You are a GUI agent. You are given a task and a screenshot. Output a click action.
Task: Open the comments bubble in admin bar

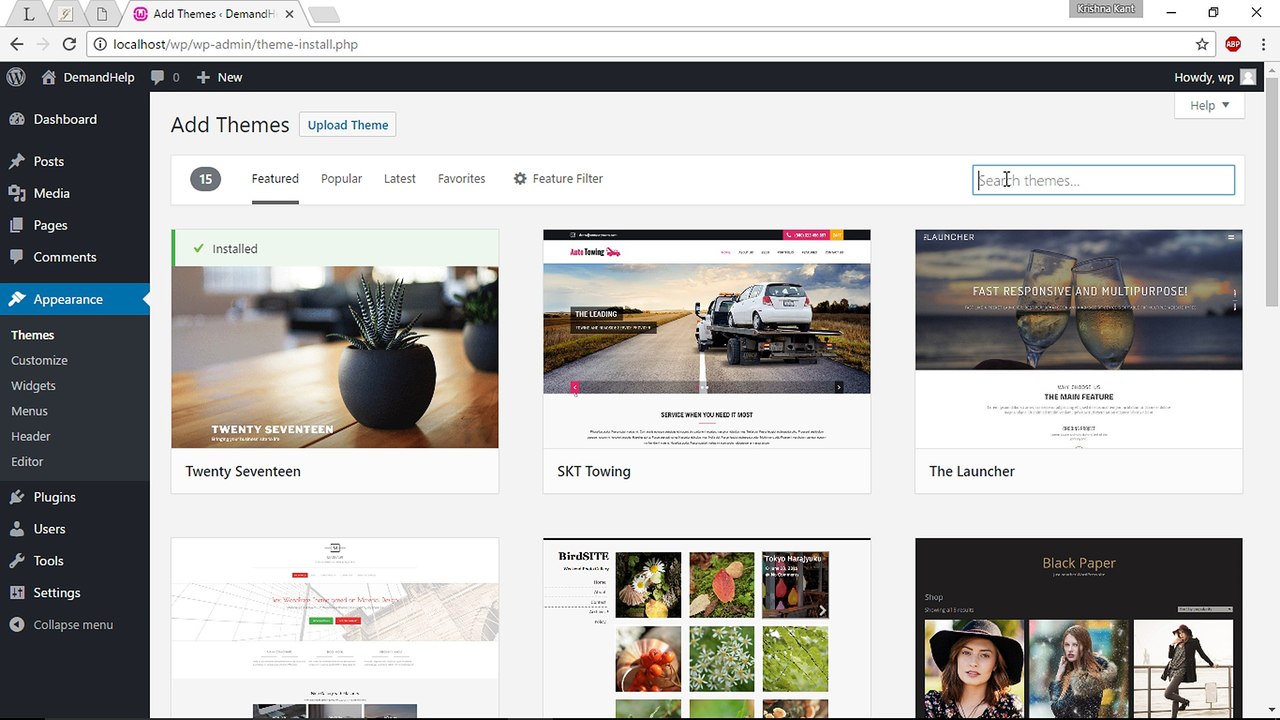click(x=165, y=77)
